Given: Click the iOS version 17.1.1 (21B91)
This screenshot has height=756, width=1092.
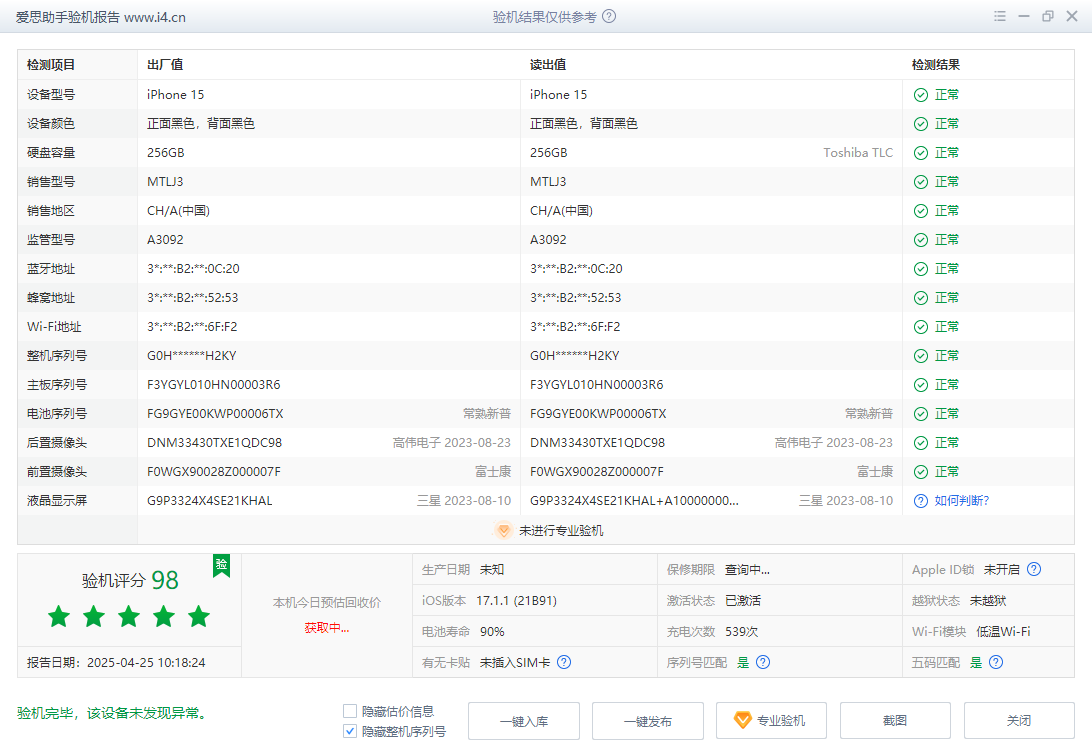Looking at the screenshot, I should pos(516,601).
